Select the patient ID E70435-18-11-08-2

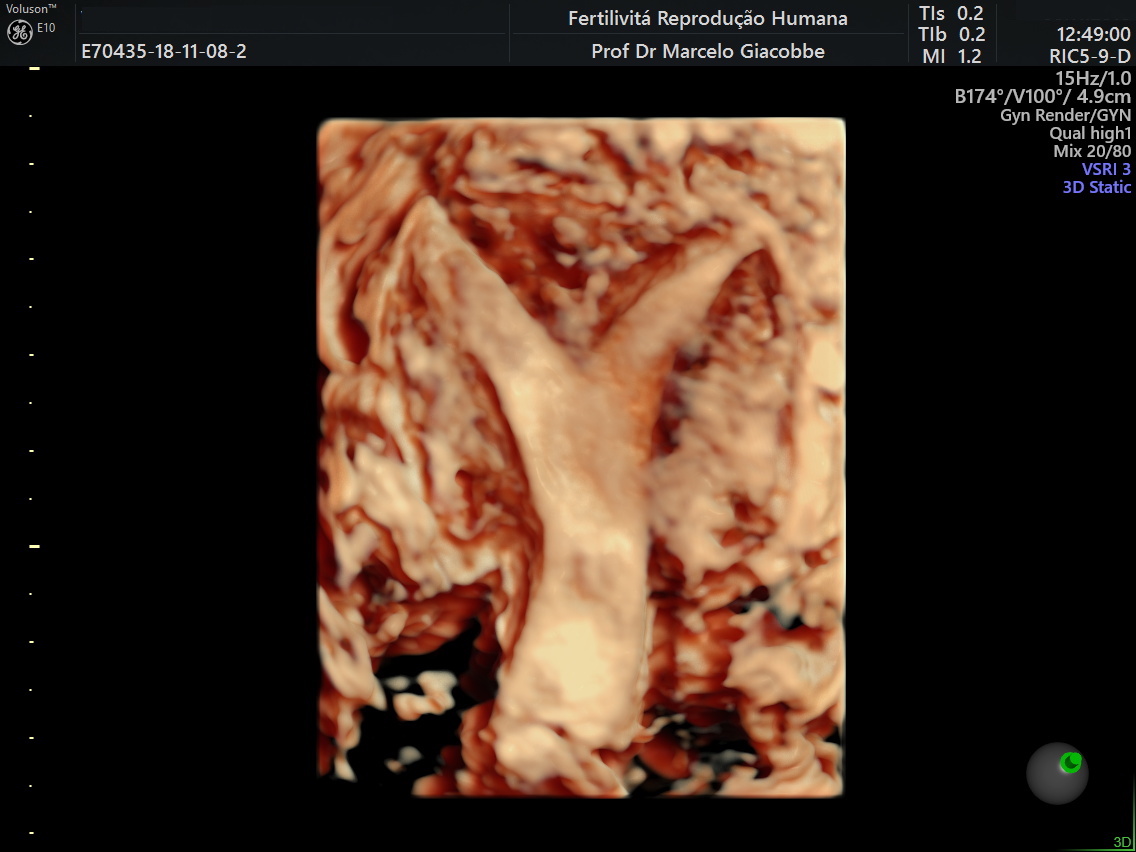tap(164, 52)
